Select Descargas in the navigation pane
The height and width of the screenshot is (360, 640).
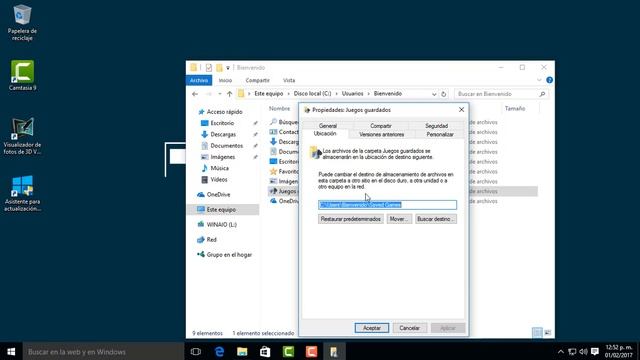point(223,134)
